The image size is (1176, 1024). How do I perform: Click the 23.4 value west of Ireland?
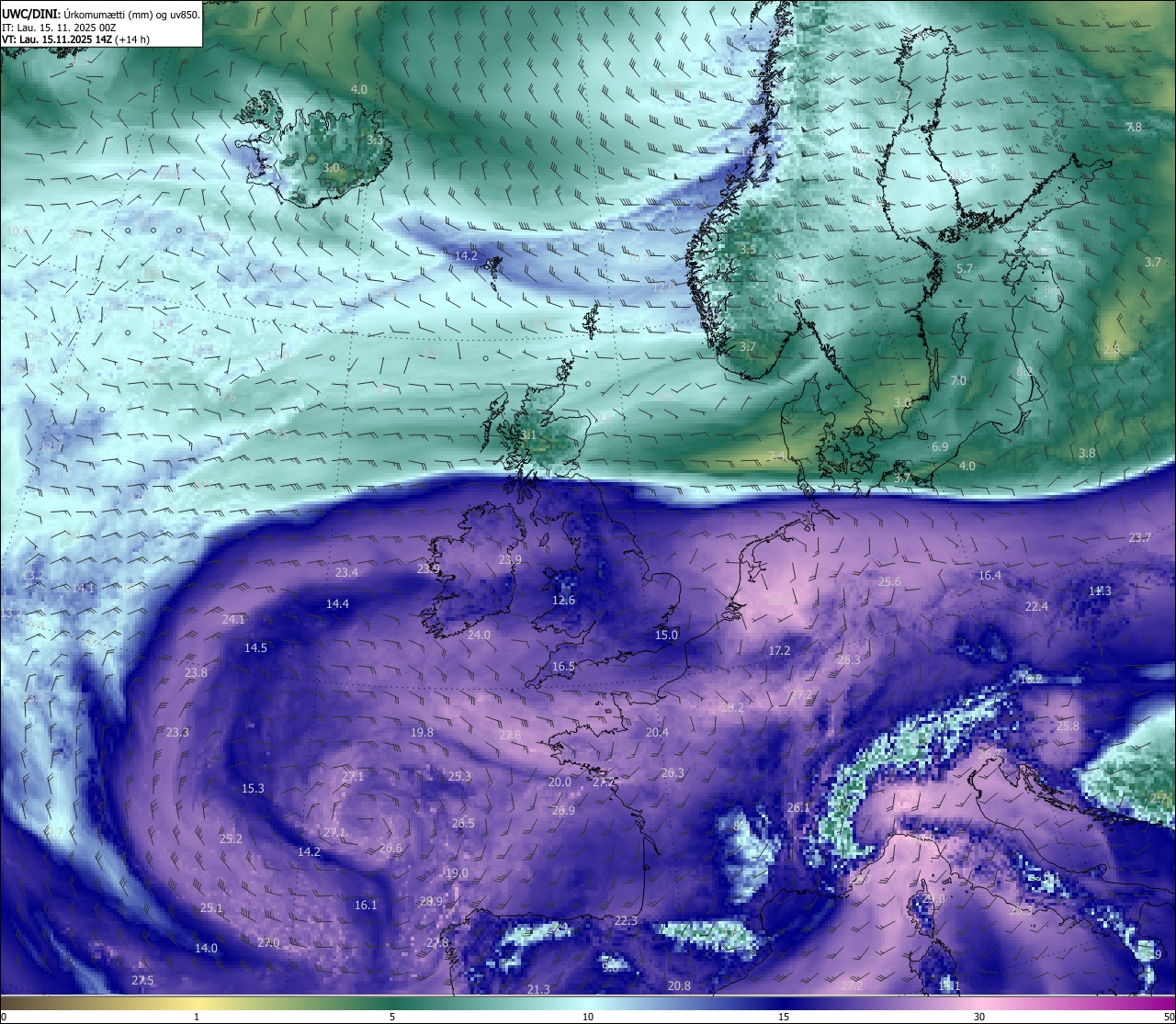click(346, 572)
